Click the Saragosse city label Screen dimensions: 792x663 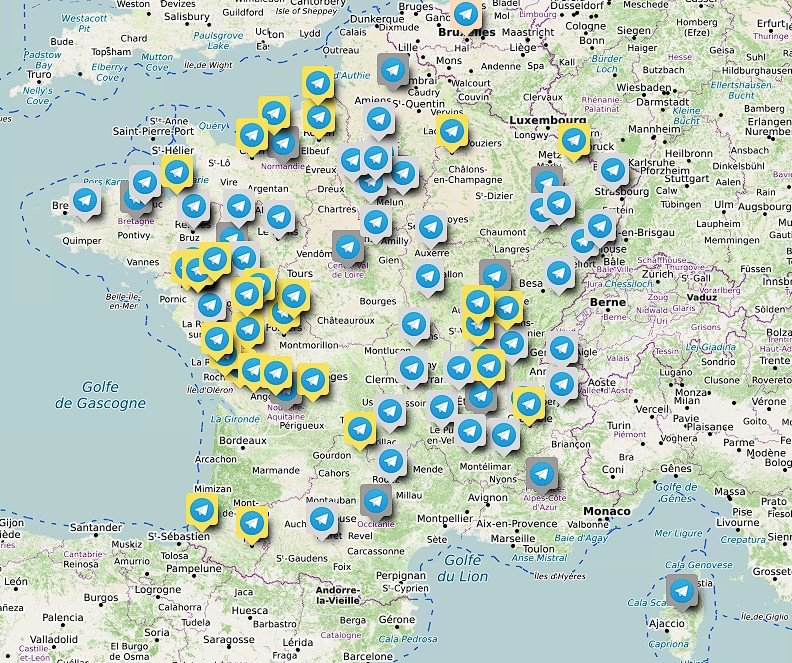coord(228,639)
